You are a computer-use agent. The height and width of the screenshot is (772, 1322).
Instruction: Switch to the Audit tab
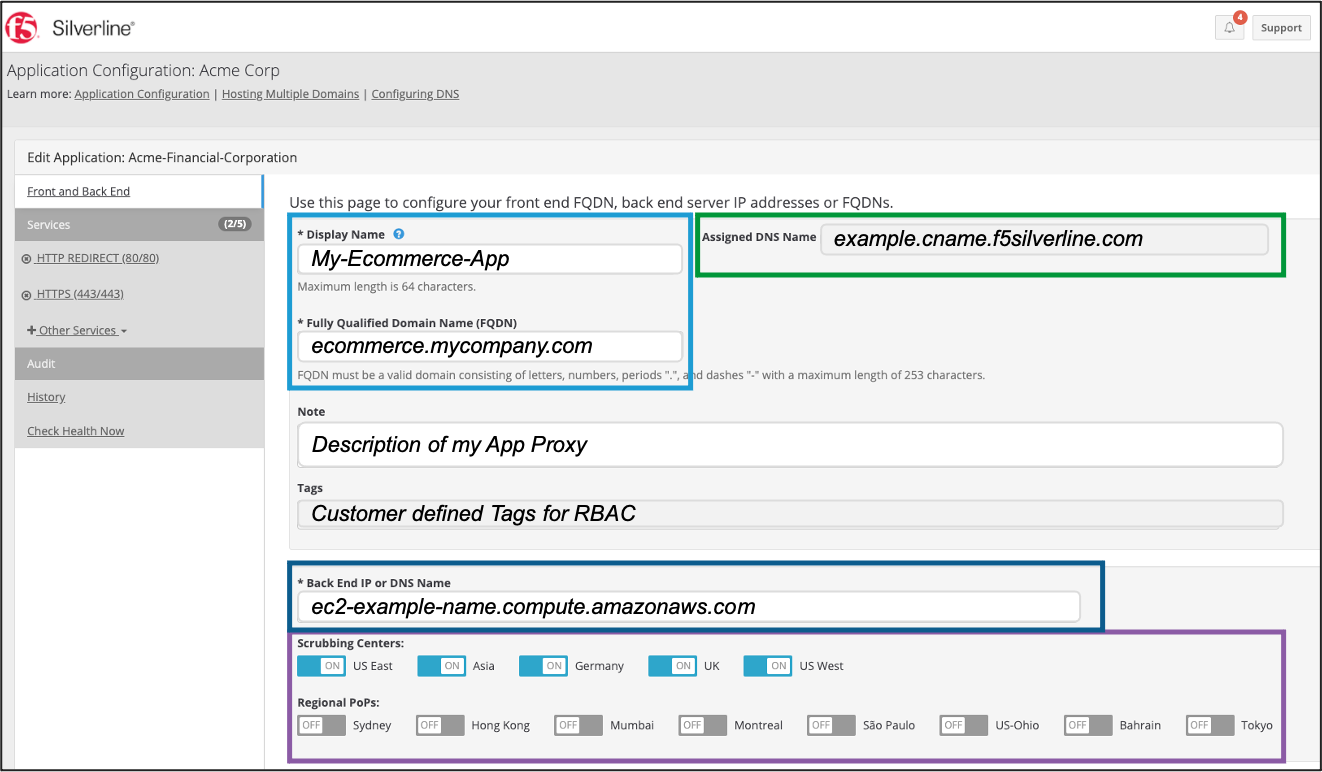point(40,363)
